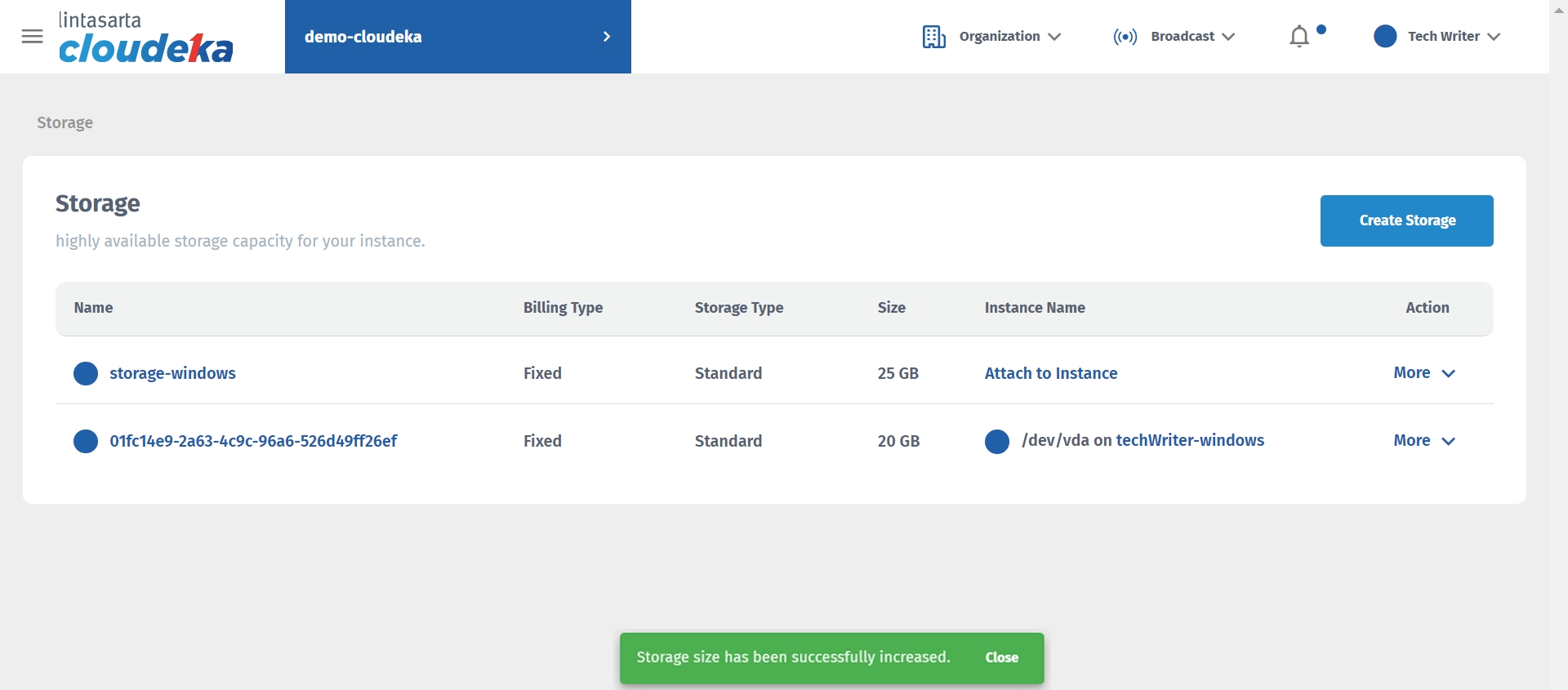Open the storage-windows storage link
This screenshot has height=690, width=1568.
coord(172,373)
